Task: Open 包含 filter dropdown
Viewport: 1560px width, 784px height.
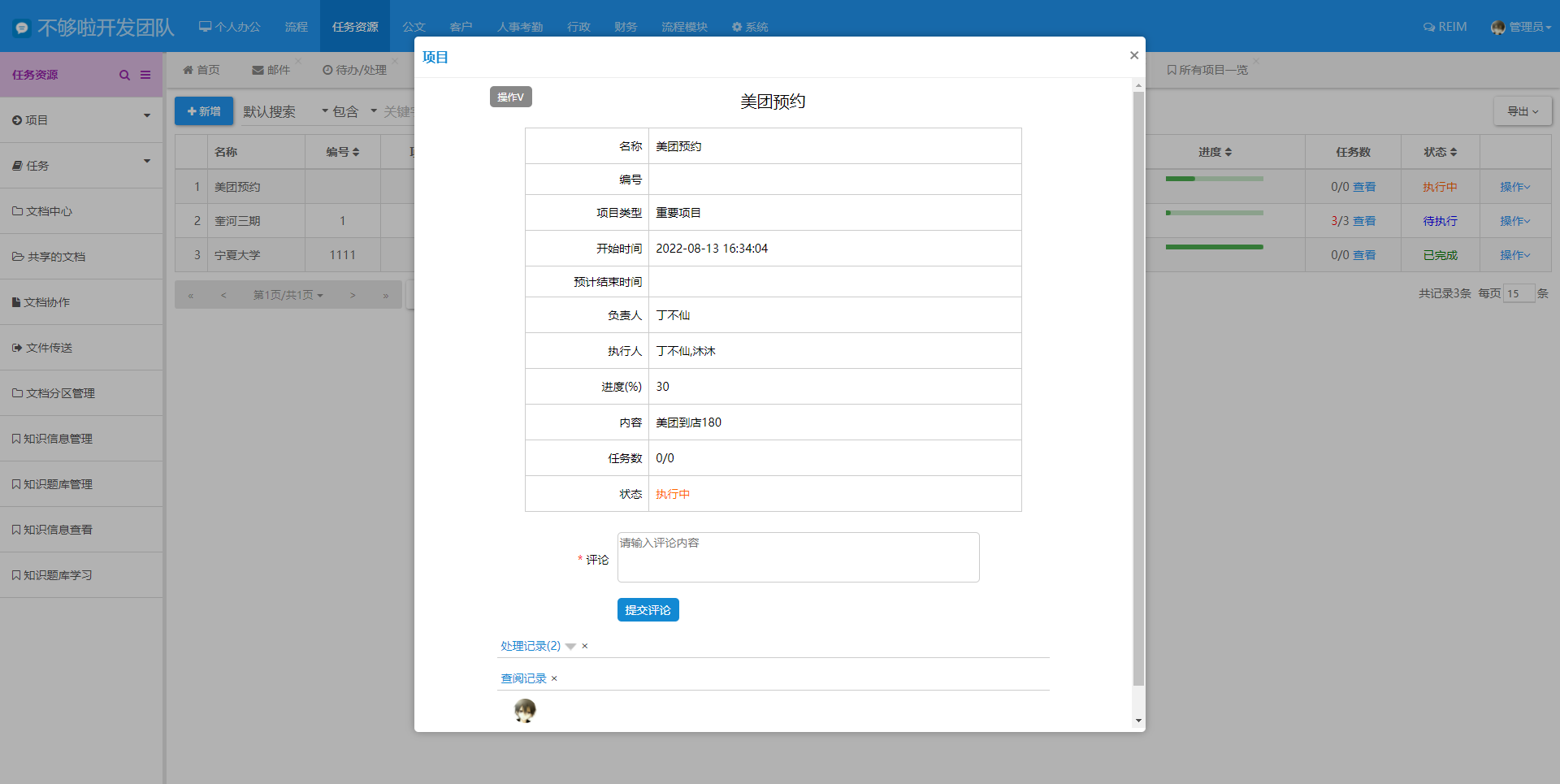Action: tap(354, 111)
